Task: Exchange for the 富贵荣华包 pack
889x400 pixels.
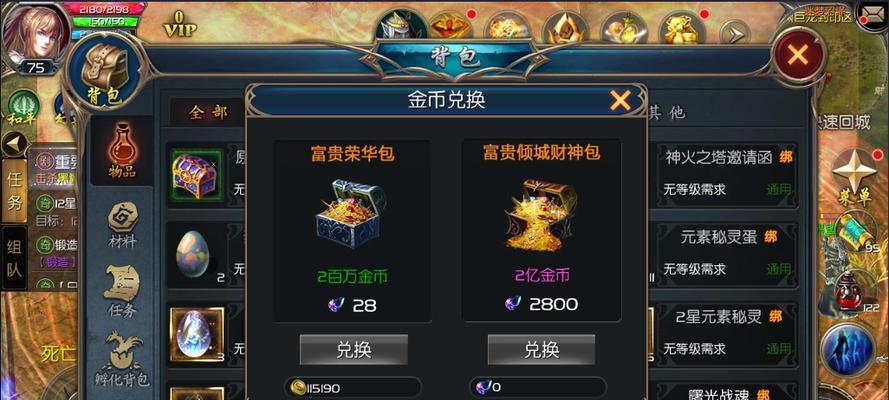Action: (x=354, y=350)
